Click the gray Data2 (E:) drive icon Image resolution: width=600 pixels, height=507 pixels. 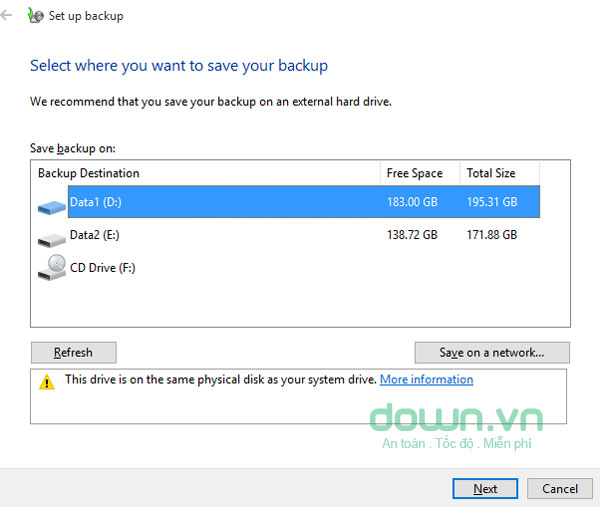pos(52,240)
